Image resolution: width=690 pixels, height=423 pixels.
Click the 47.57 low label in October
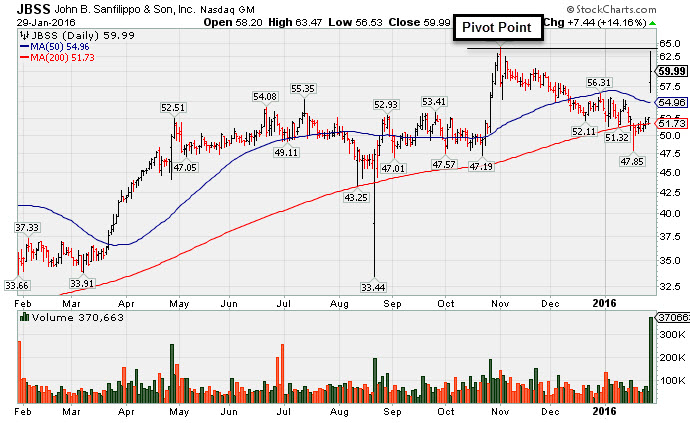(444, 165)
